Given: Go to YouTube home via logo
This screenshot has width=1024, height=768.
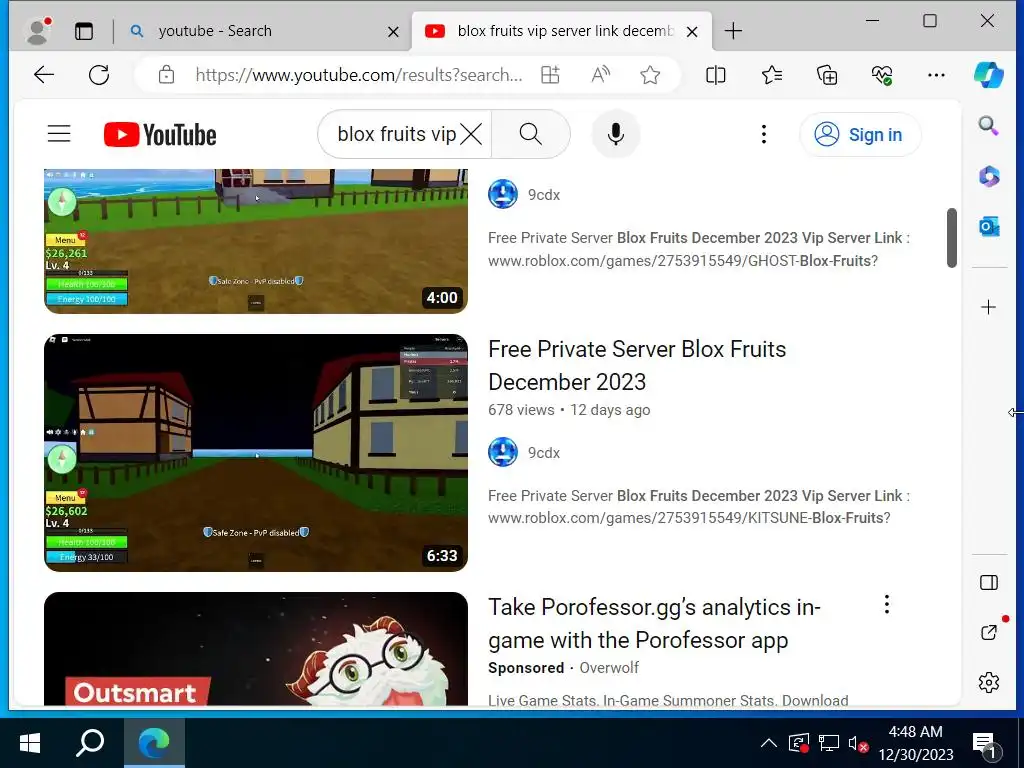Looking at the screenshot, I should (x=160, y=135).
